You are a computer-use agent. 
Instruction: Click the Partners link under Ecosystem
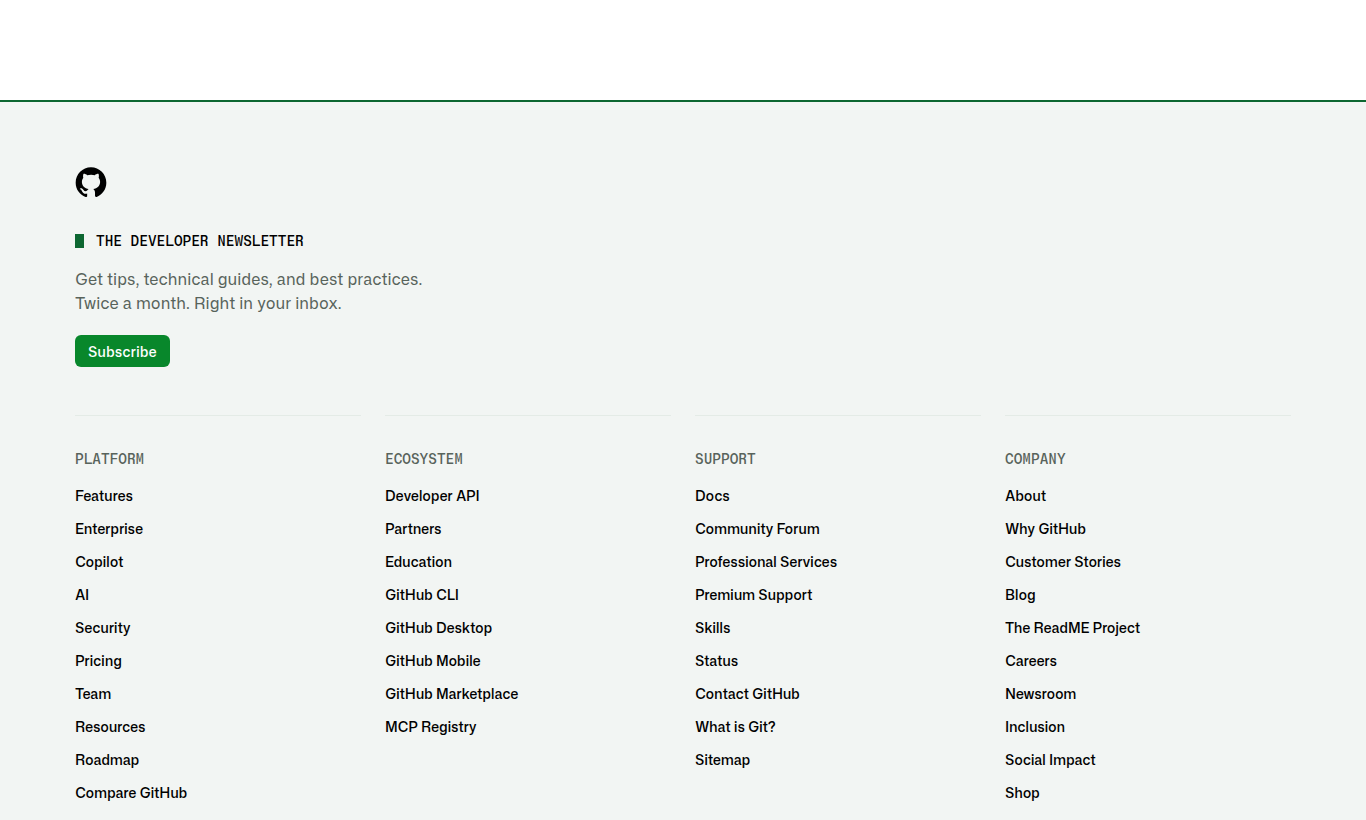(x=413, y=529)
